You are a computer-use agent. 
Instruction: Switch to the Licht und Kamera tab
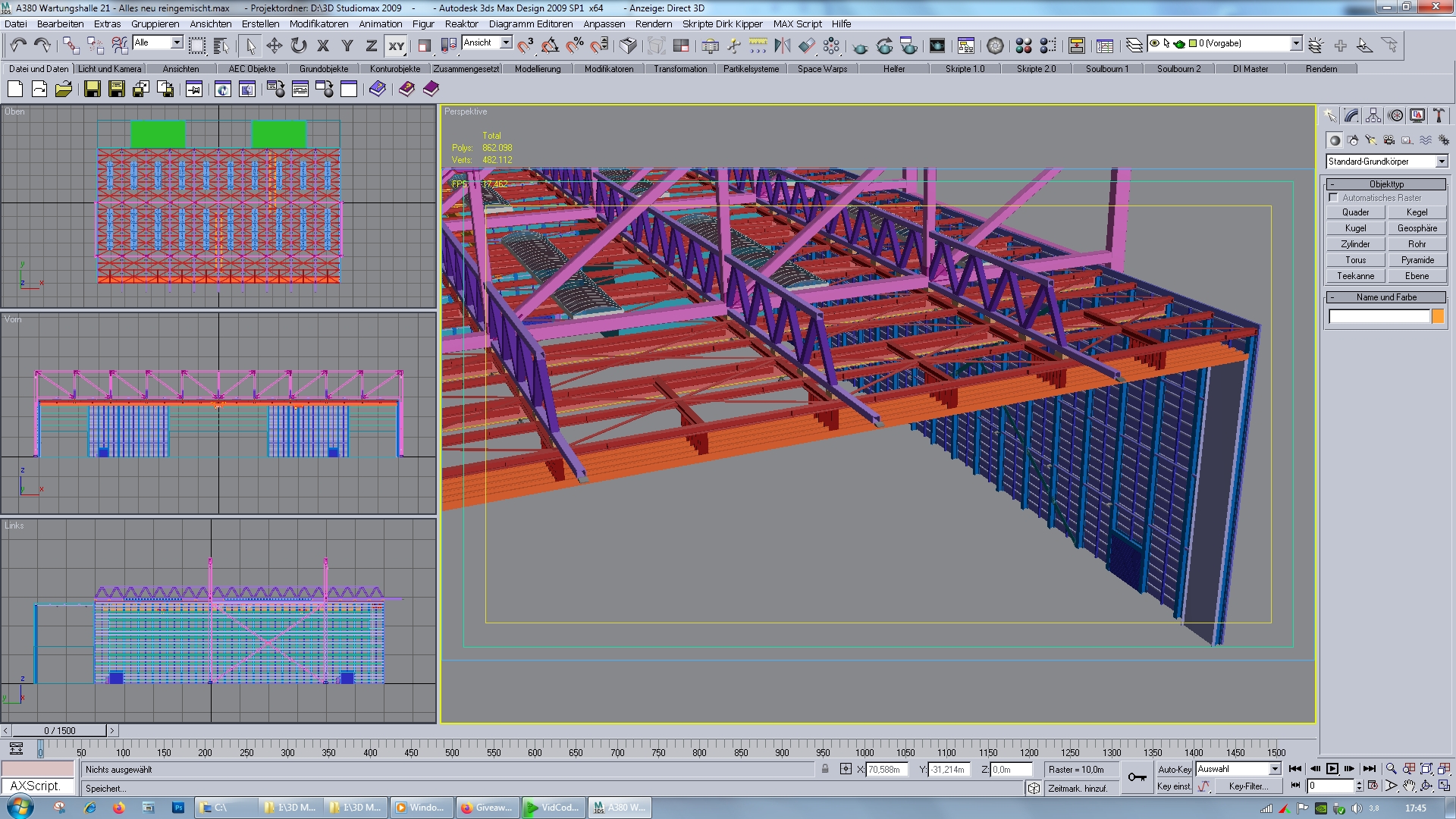click(x=110, y=68)
